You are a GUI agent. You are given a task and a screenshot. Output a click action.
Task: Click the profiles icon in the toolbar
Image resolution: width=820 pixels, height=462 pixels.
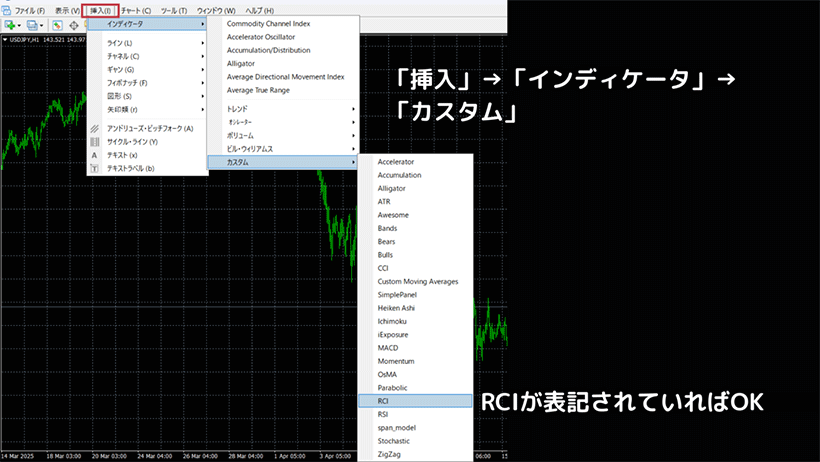coord(32,25)
